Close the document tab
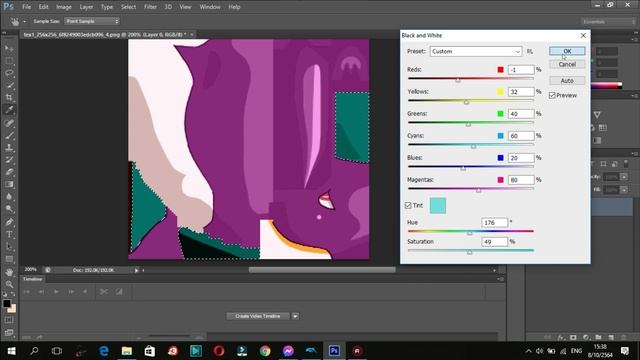Screen dimensions: 640x360 (x=192, y=35)
